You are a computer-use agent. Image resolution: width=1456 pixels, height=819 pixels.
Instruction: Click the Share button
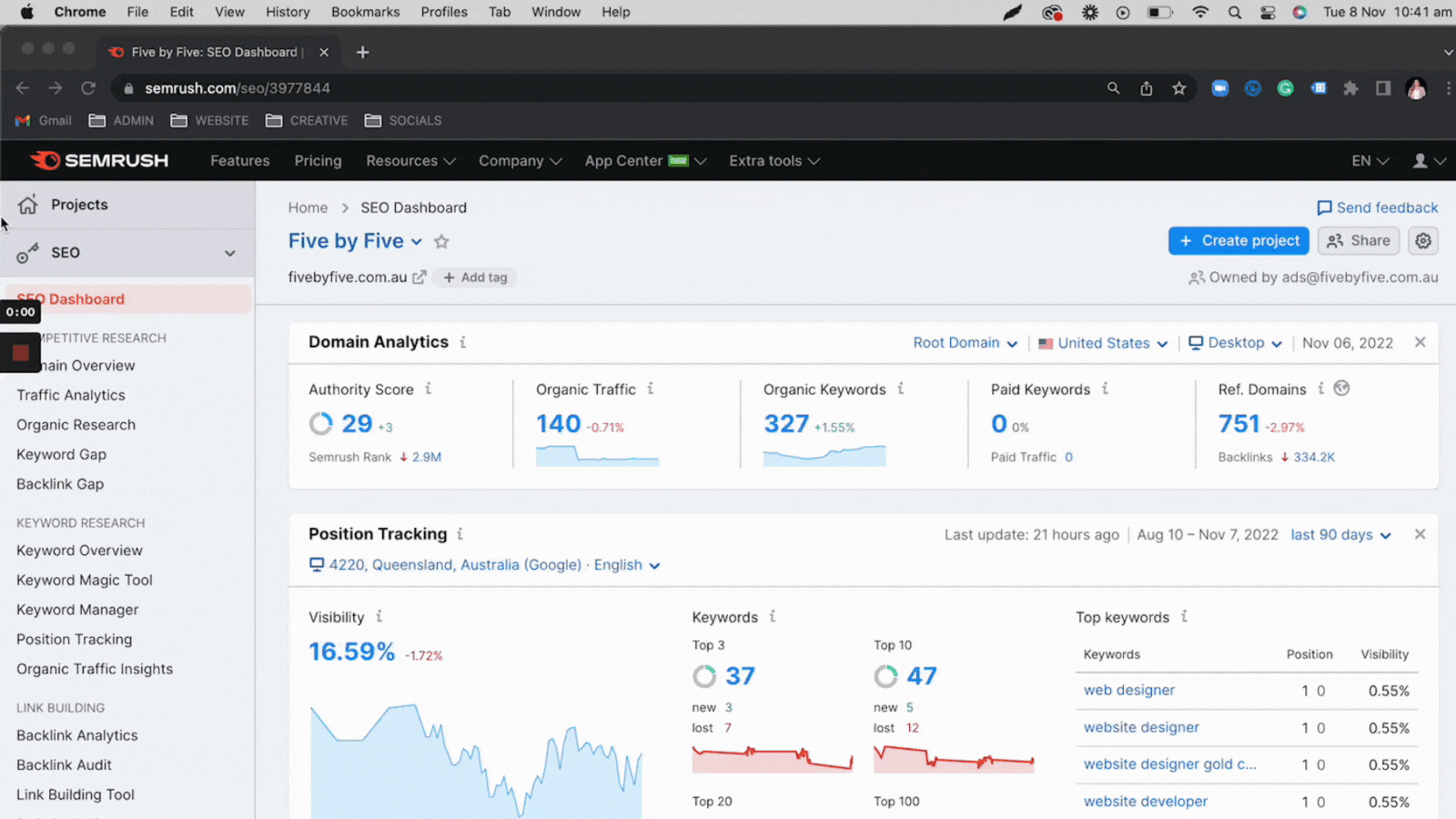coord(1359,240)
